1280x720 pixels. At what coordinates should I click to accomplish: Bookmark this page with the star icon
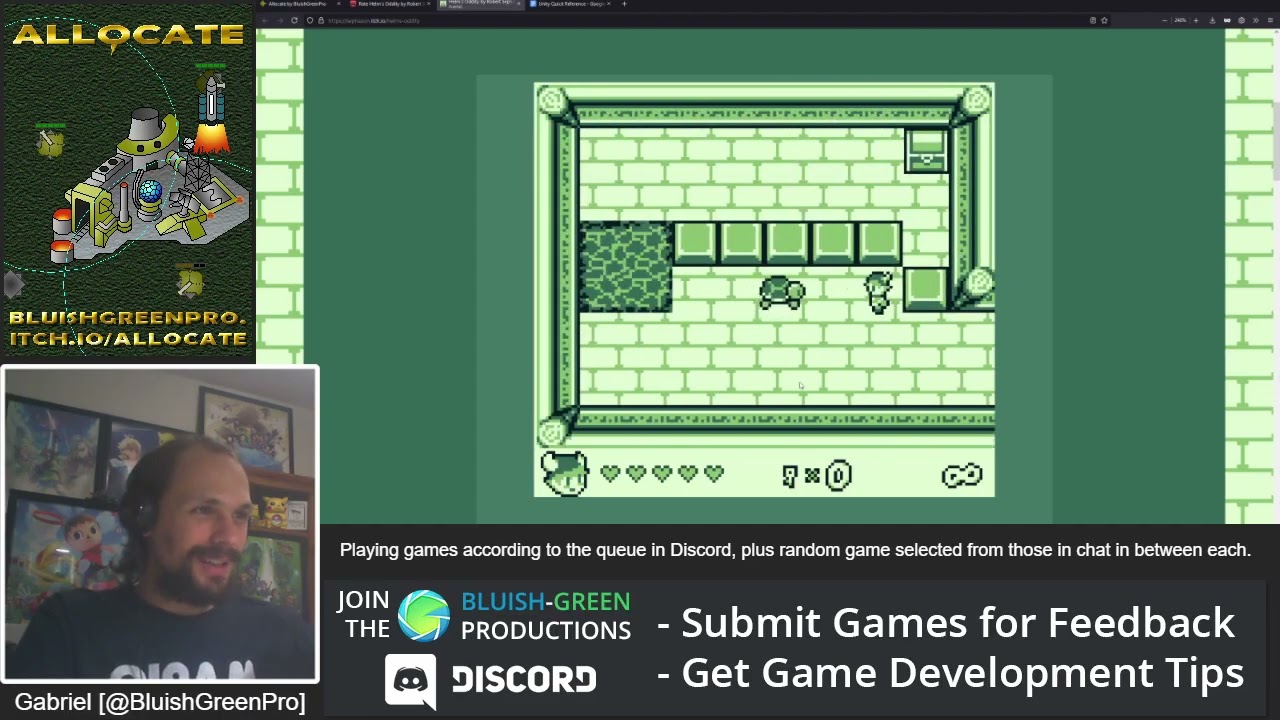point(1104,20)
